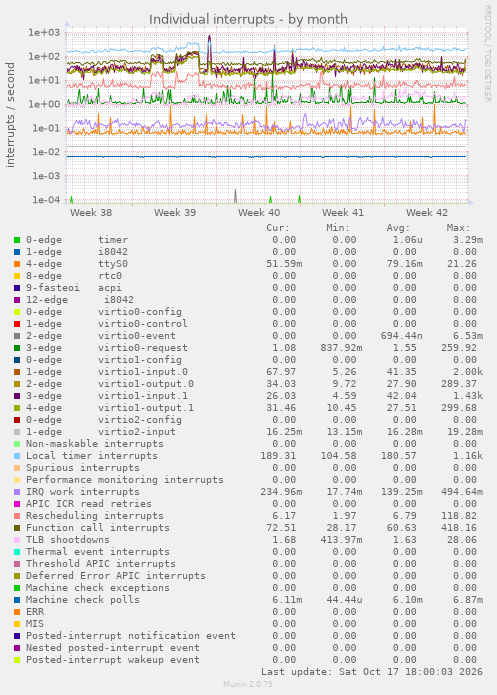Click the virtio1-output.0 color swatch

(17, 384)
